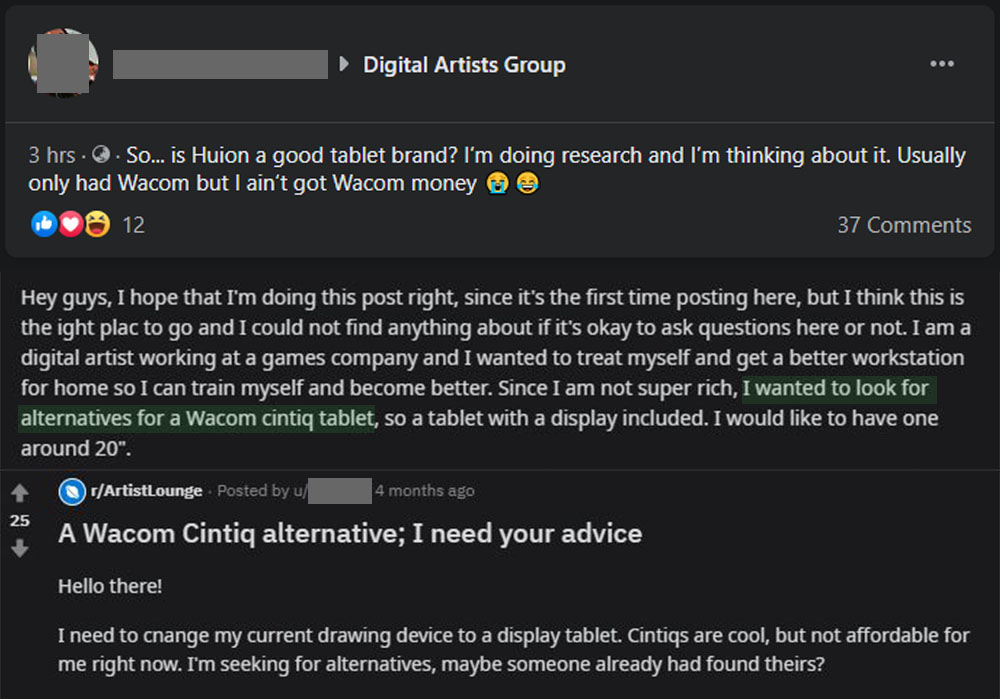Downvote the Reddit post
Viewport: 1000px width, 699px height.
(20, 548)
